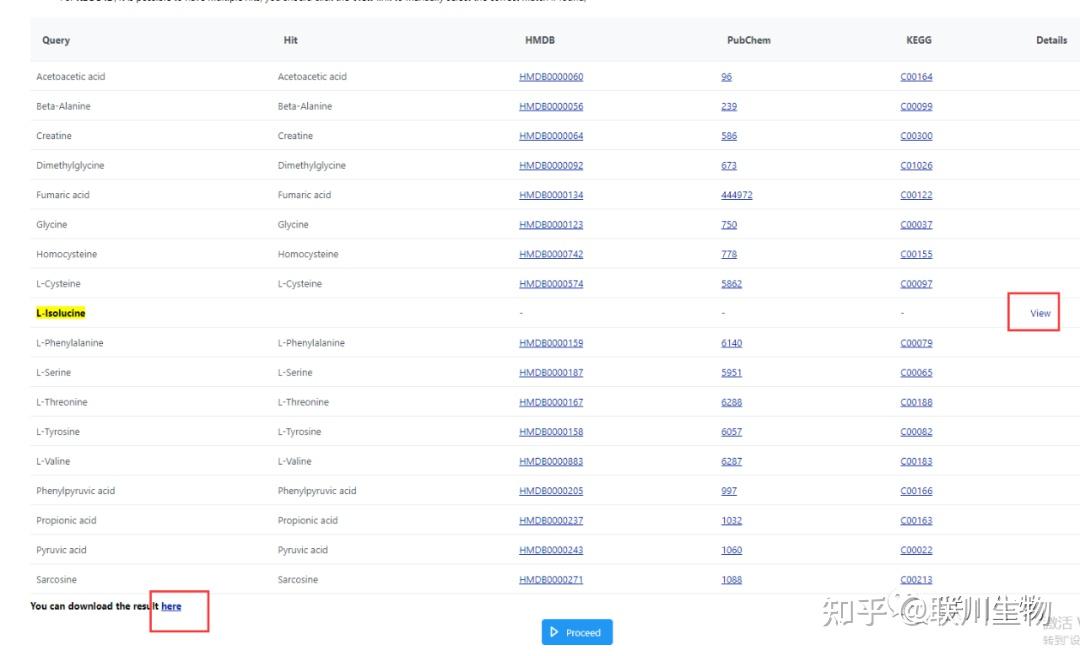This screenshot has width=1080, height=656.
Task: Open KEGG link C00163
Action: click(x=916, y=521)
